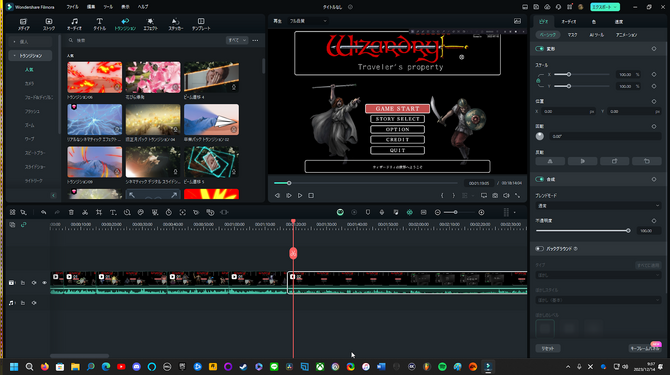Open the キーフレームパネル button

click(645, 349)
